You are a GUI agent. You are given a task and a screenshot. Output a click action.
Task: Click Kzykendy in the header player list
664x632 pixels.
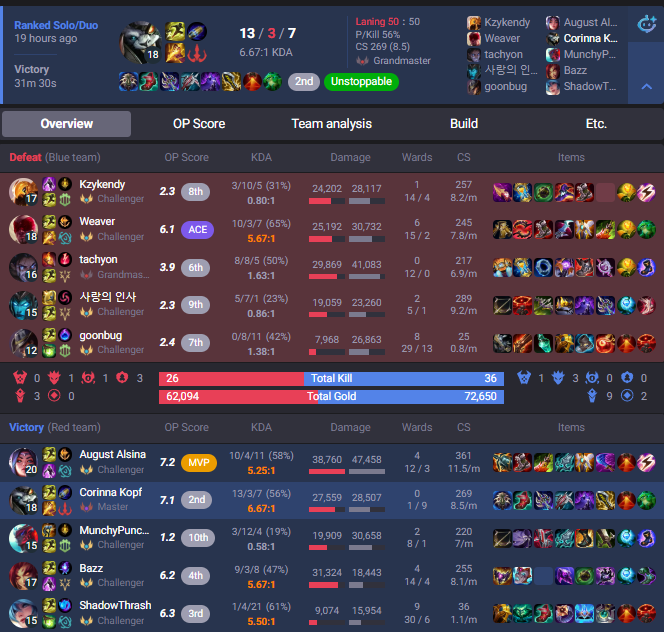click(507, 22)
